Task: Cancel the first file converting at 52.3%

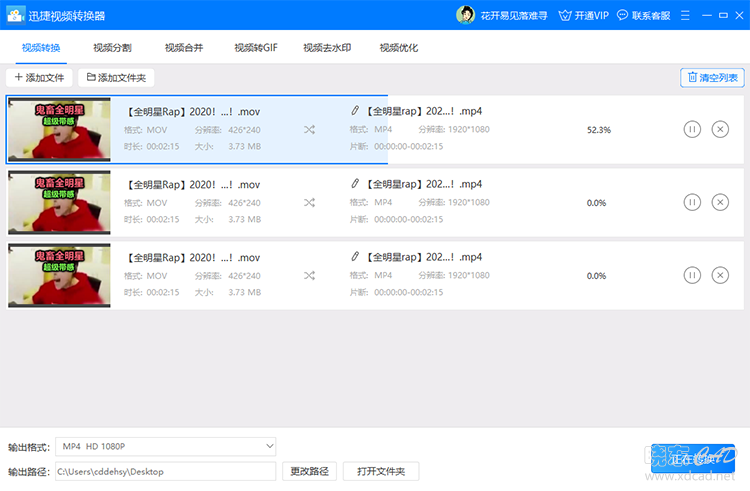Action: pyautogui.click(x=720, y=129)
